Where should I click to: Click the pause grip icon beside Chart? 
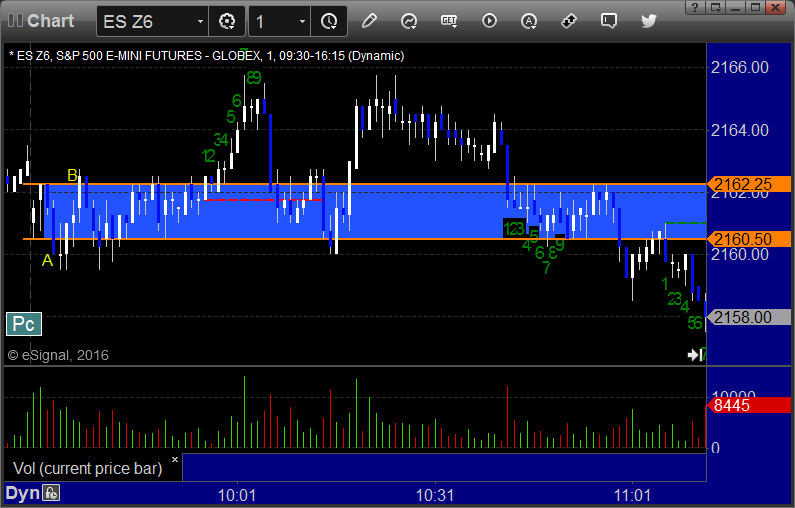[15, 21]
